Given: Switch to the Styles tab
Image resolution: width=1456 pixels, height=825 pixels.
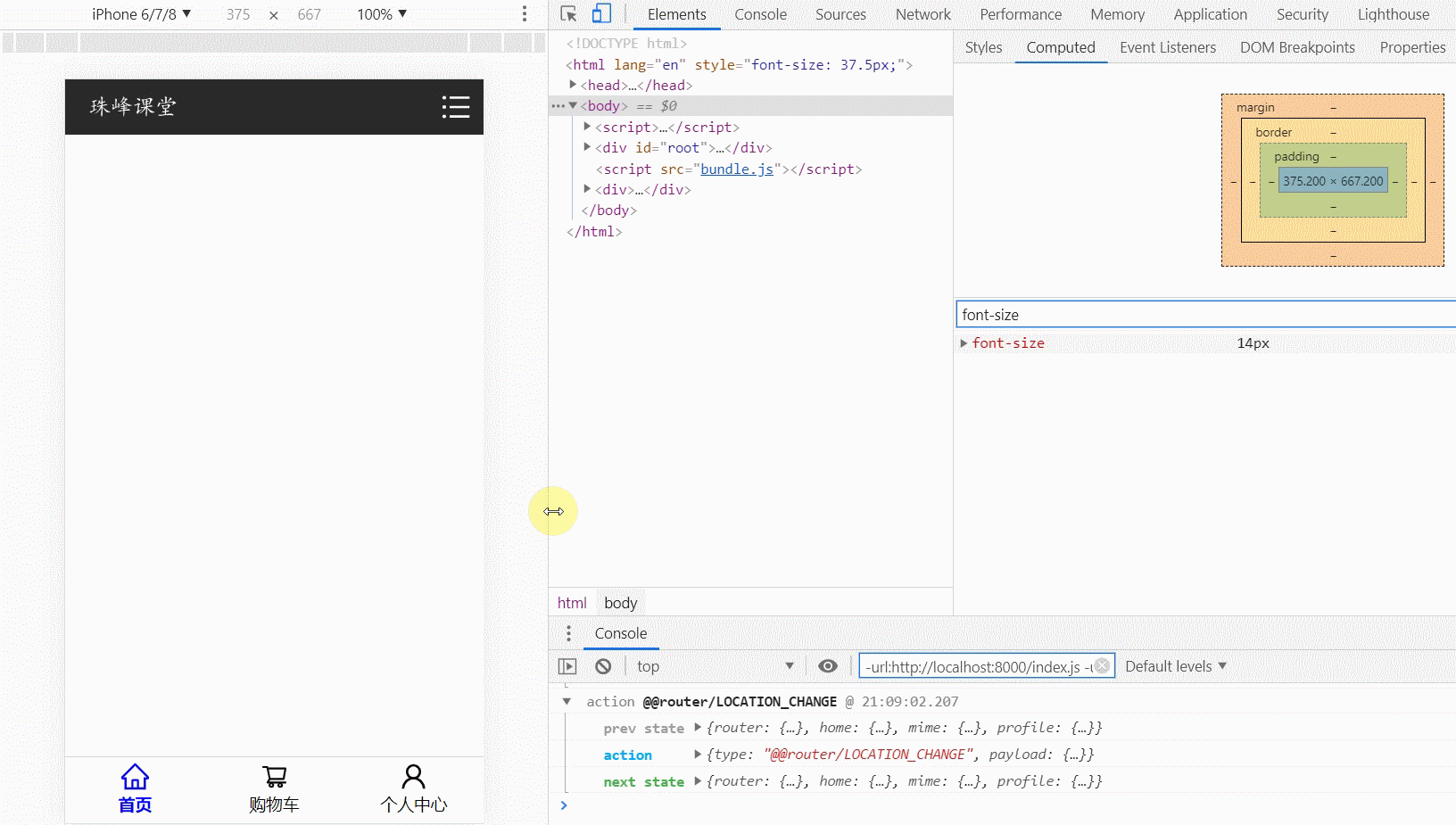Looking at the screenshot, I should 983,47.
